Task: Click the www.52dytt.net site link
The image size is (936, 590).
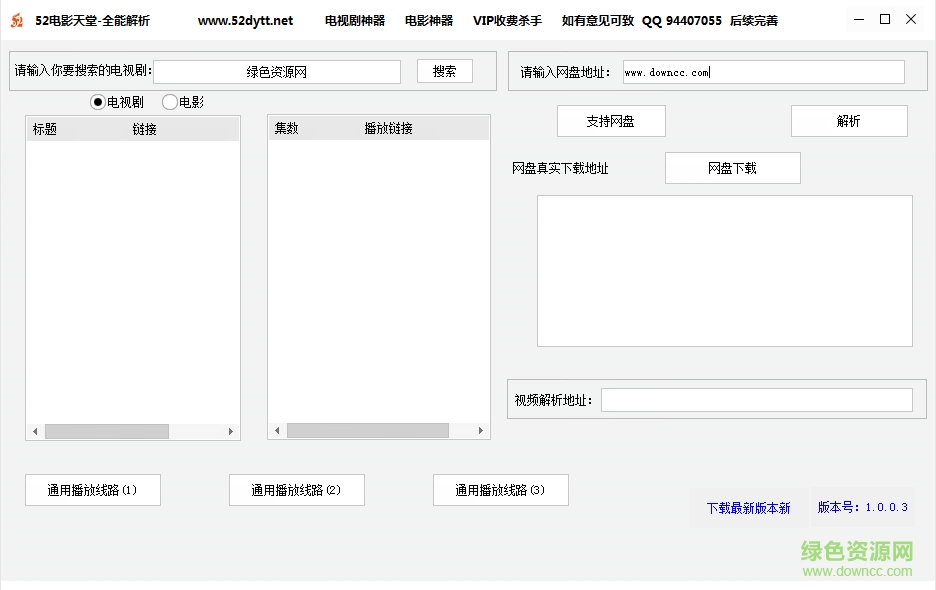Action: tap(246, 19)
